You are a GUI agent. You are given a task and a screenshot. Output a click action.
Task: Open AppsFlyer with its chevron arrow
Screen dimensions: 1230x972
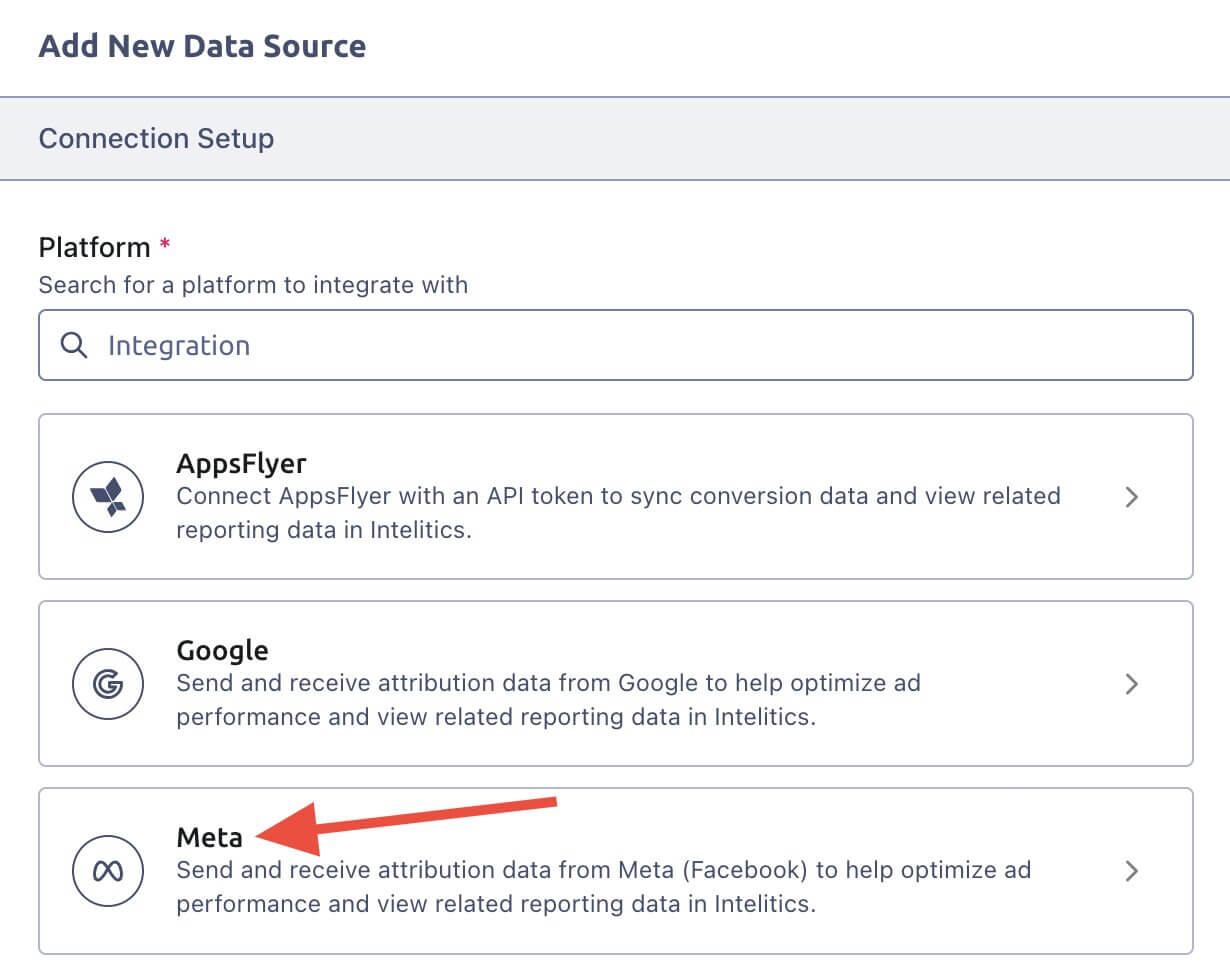coord(1132,497)
